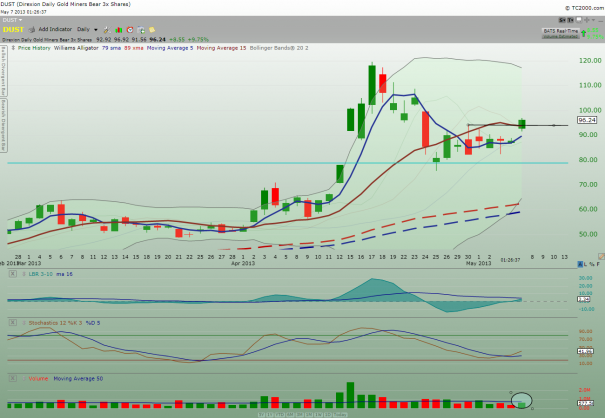Open the Daily time frame dropdown
The height and width of the screenshot is (418, 605).
pos(87,29)
